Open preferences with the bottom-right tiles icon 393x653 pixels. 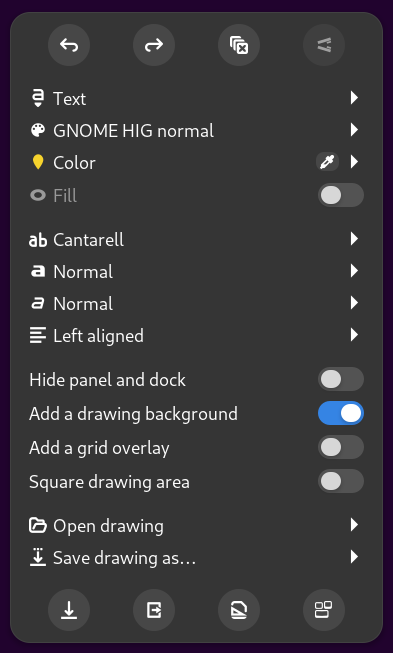coord(324,610)
